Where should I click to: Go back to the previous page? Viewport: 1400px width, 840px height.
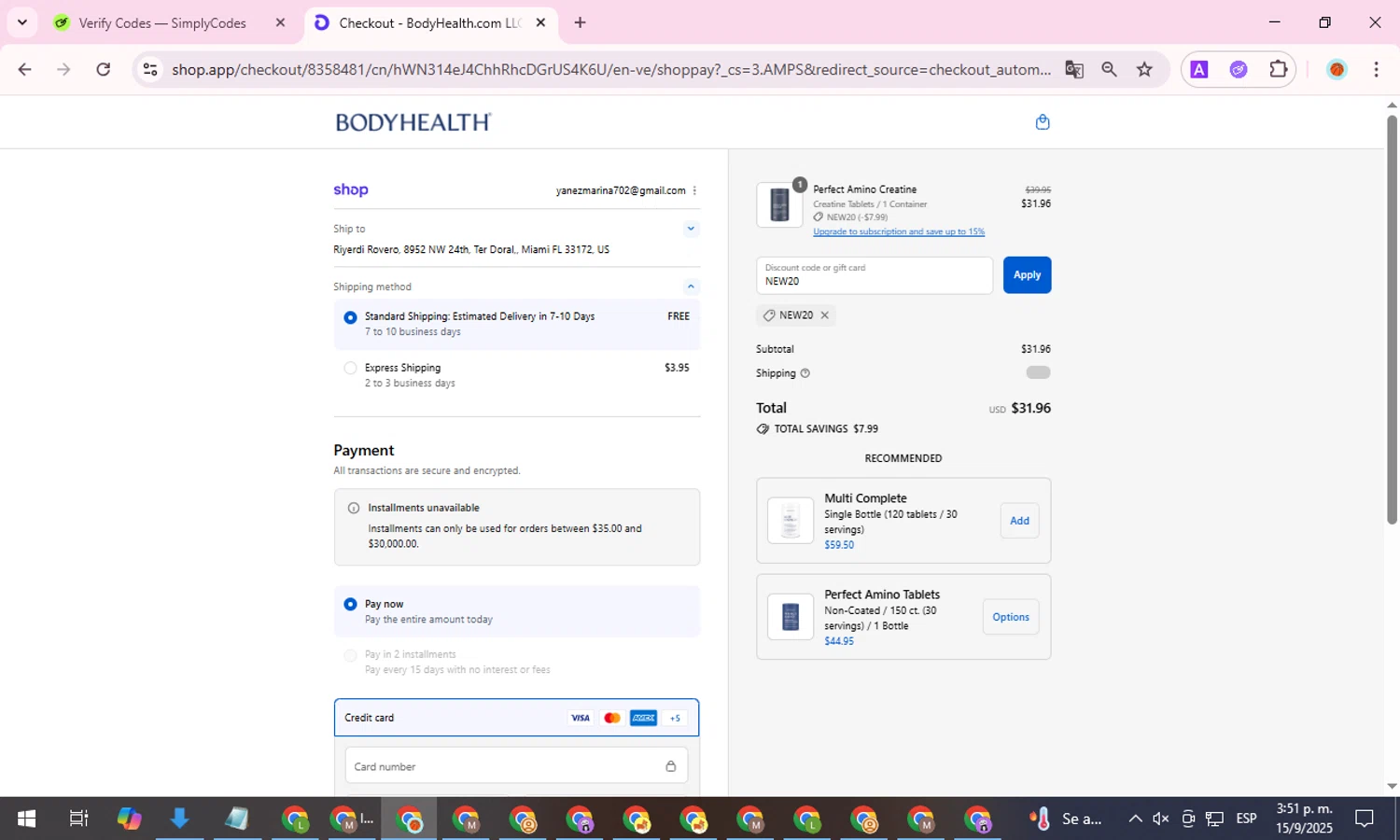(x=25, y=69)
